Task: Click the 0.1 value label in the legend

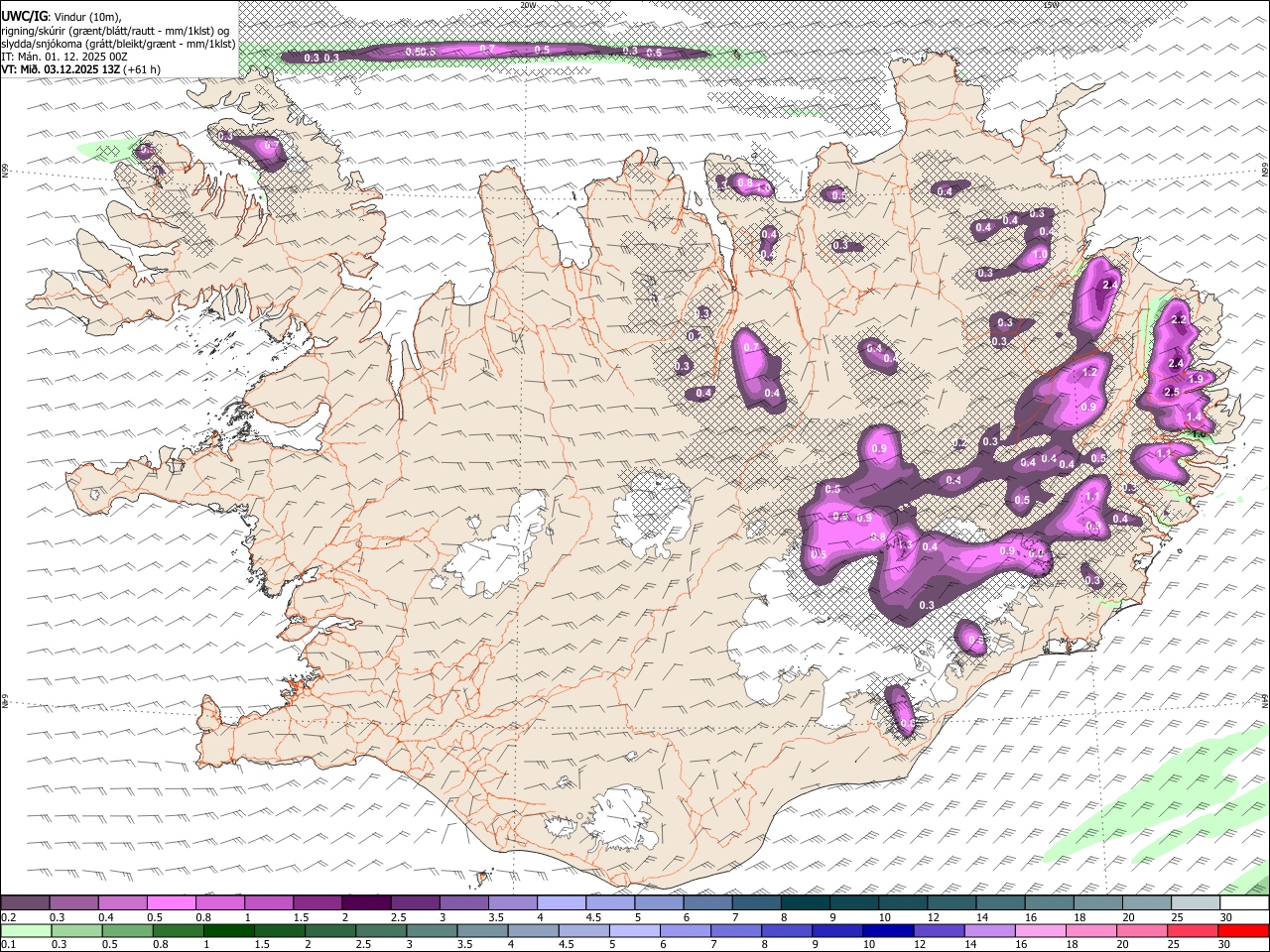Action: click(9, 944)
